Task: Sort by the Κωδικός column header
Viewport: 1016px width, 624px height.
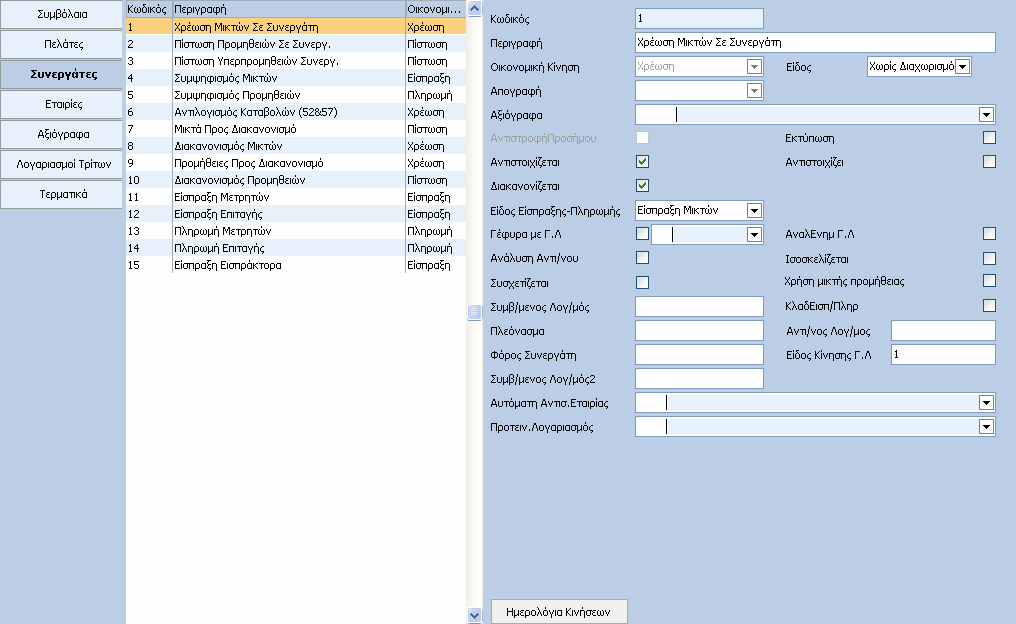Action: [148, 9]
